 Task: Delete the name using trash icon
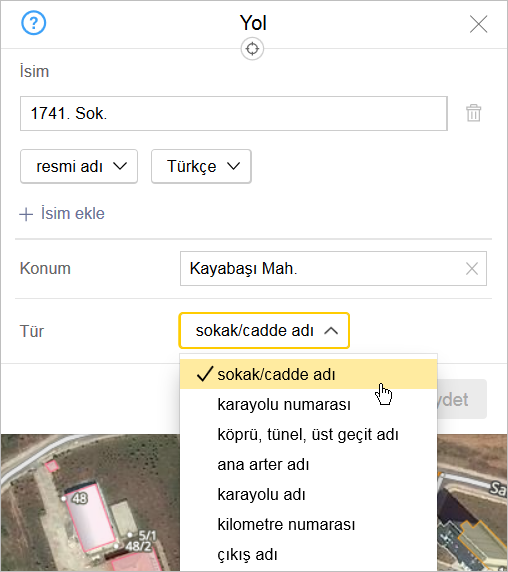pos(473,113)
